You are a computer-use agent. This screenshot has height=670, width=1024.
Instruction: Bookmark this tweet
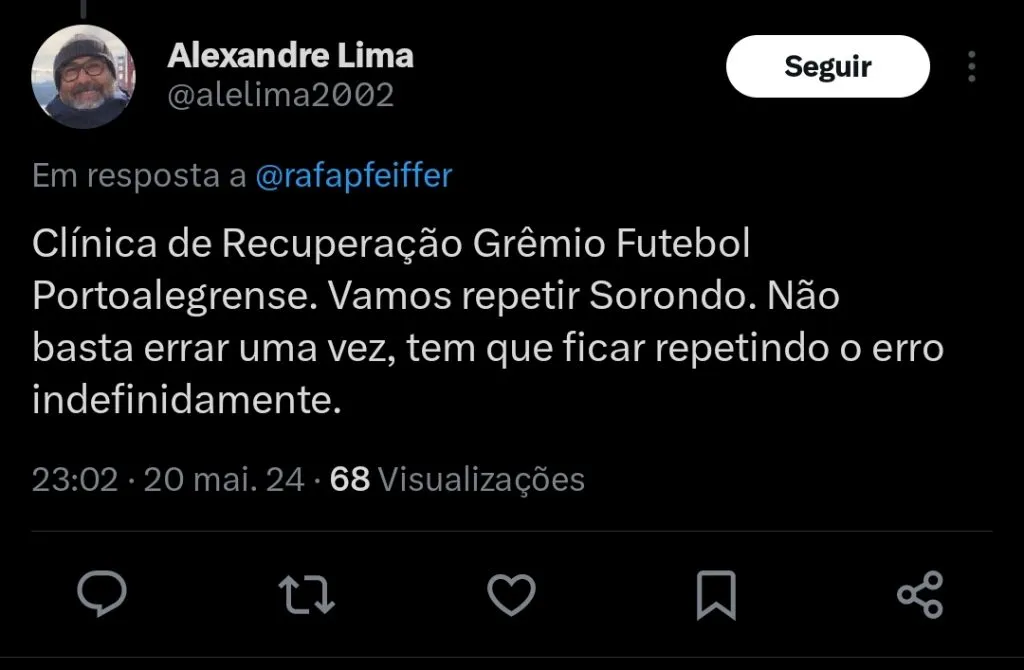[x=715, y=595]
